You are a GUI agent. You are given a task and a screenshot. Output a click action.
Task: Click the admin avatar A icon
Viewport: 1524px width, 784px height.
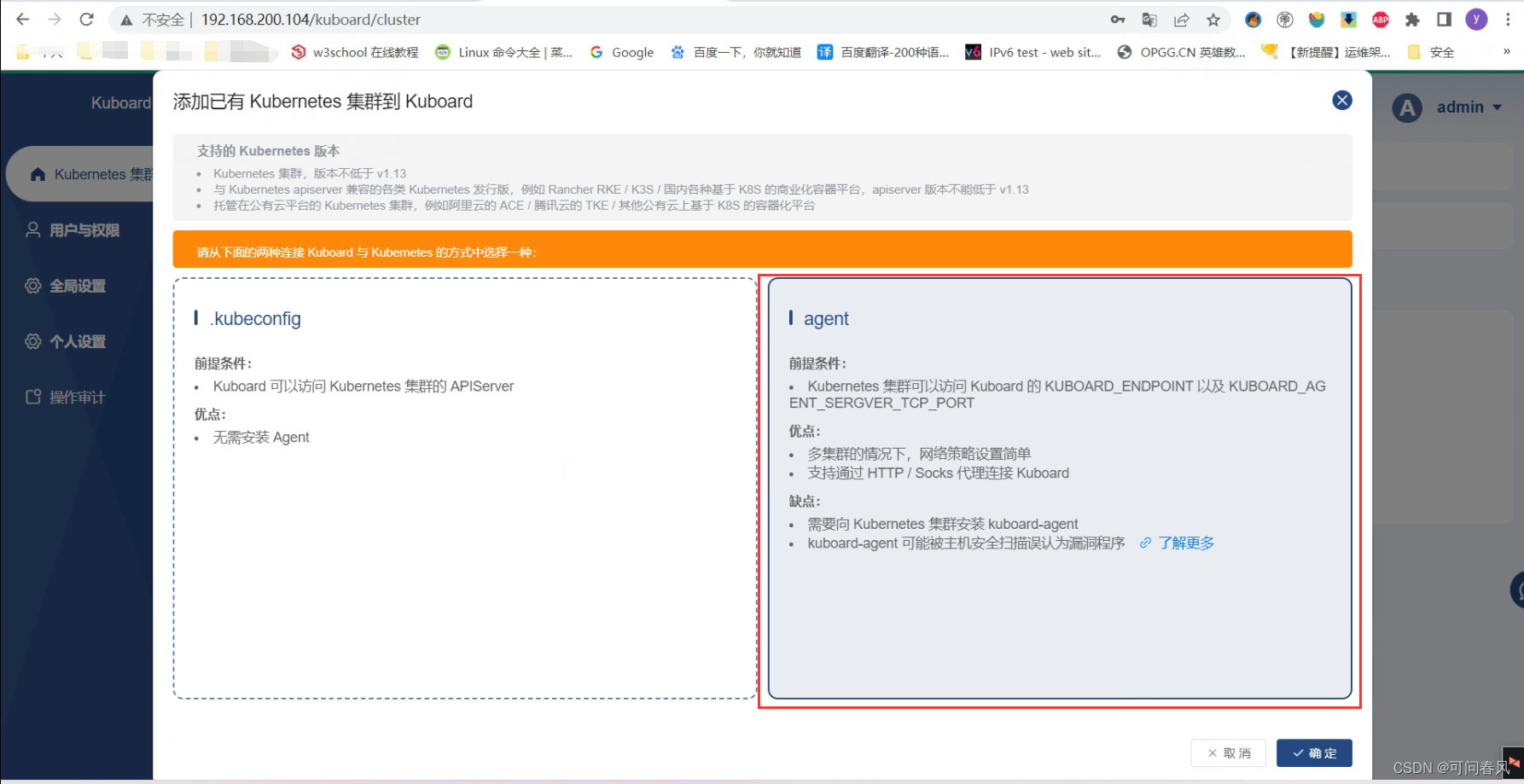pos(1407,107)
